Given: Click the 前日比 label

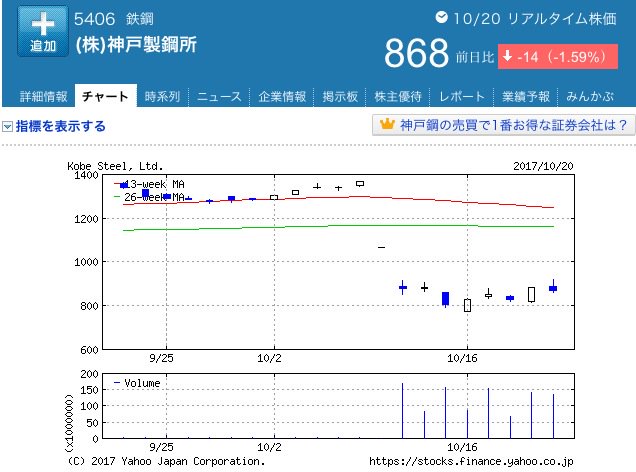Looking at the screenshot, I should 475,57.
